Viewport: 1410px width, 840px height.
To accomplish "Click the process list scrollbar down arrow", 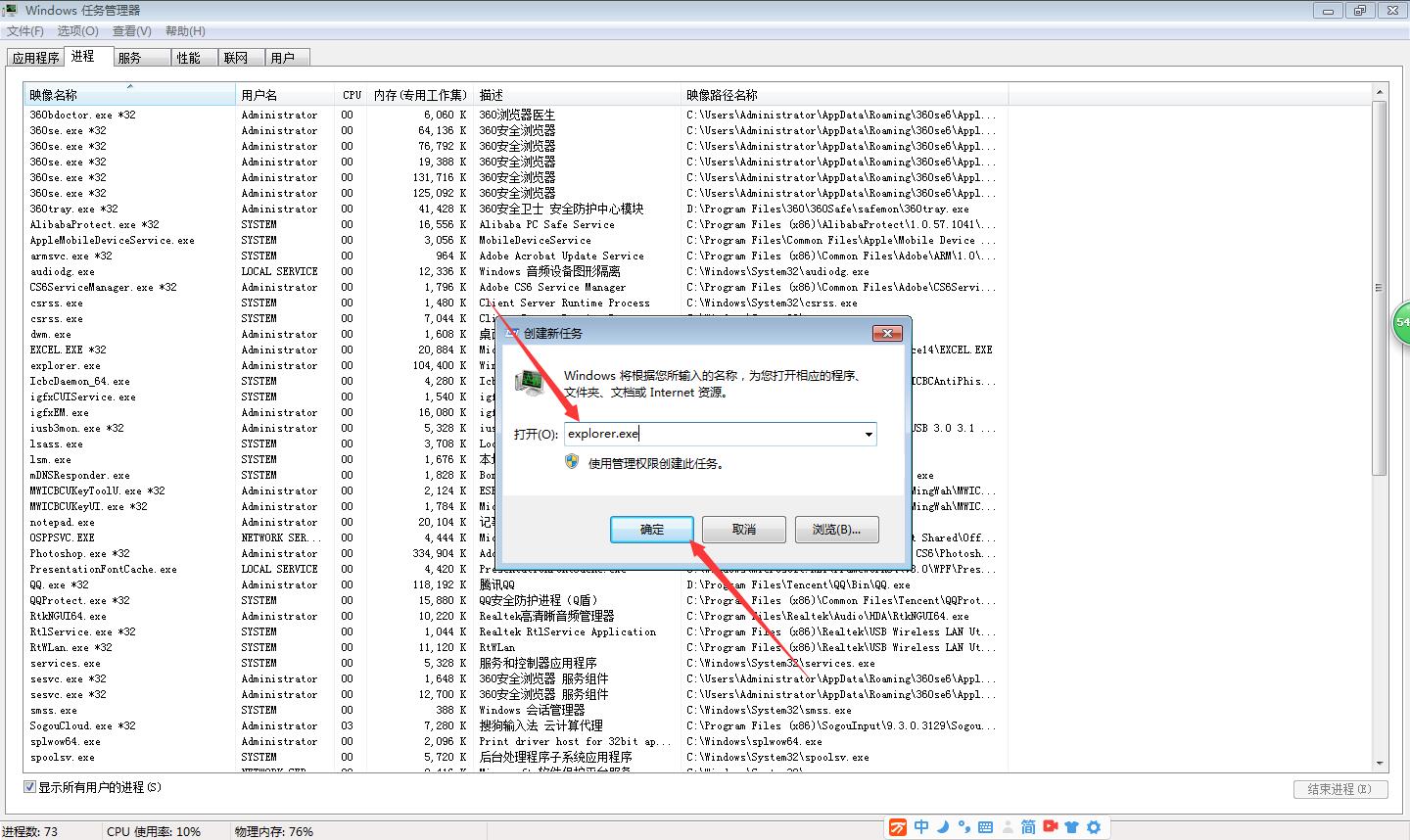I will pos(1380,763).
